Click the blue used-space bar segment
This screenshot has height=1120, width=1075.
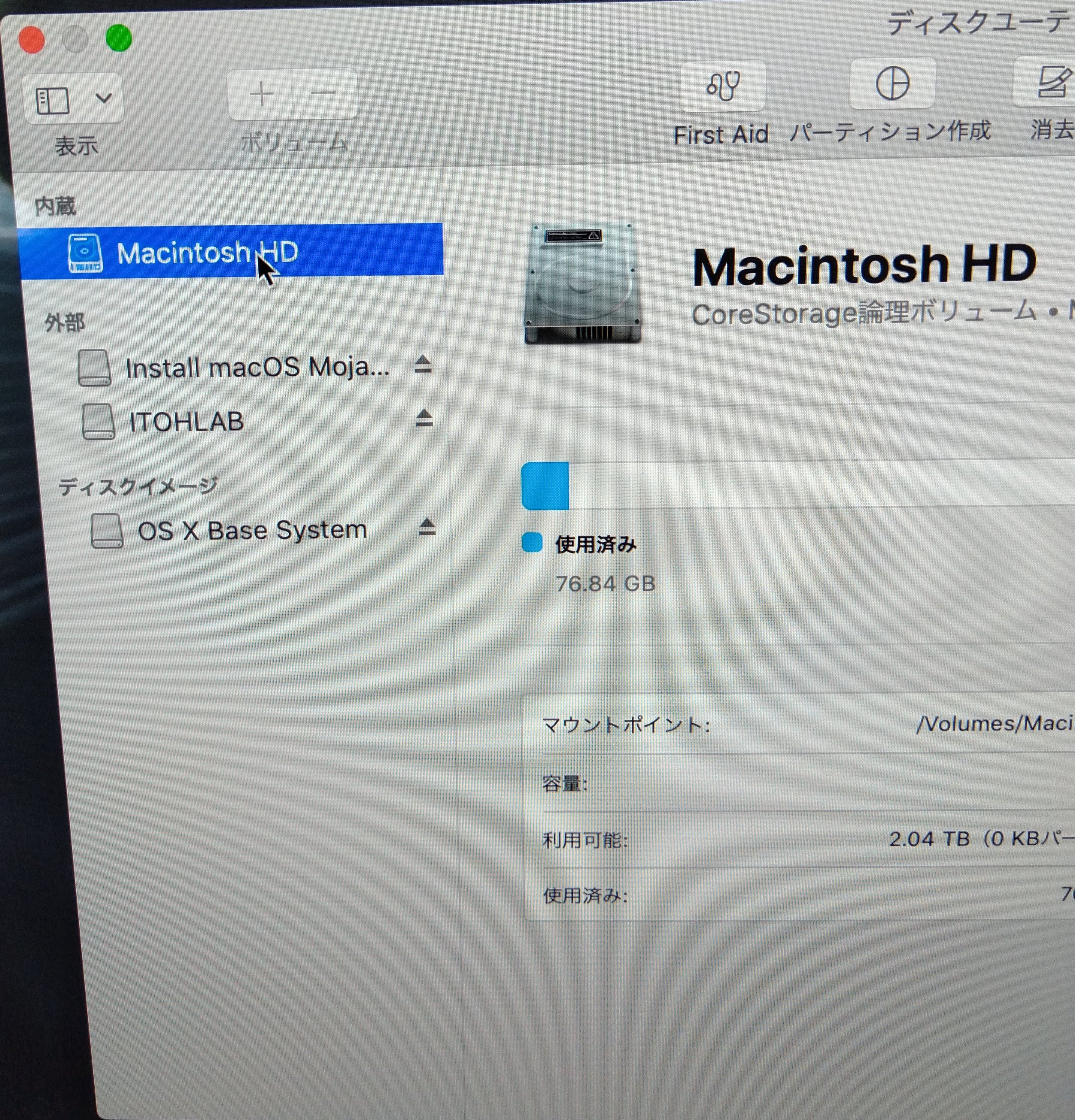(545, 486)
